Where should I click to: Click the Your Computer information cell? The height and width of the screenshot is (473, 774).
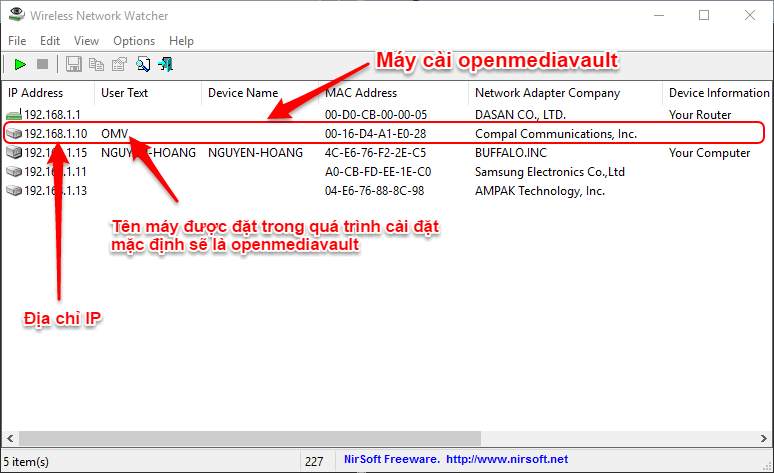pyautogui.click(x=709, y=153)
